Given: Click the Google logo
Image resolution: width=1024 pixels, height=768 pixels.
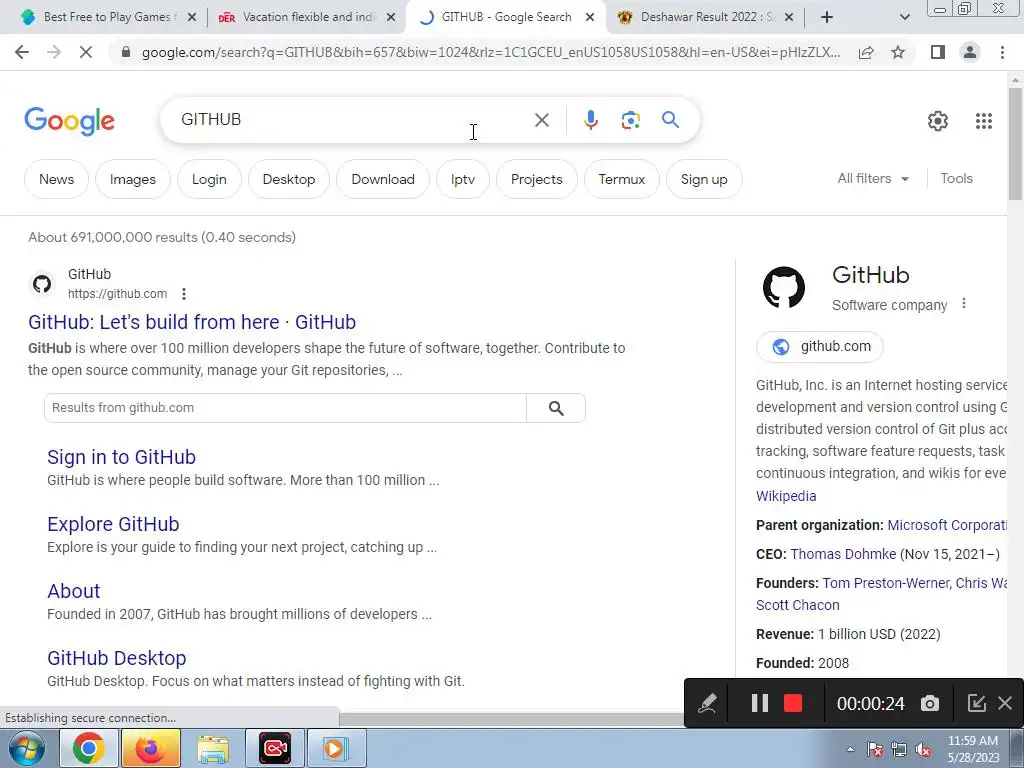Looking at the screenshot, I should tap(70, 121).
